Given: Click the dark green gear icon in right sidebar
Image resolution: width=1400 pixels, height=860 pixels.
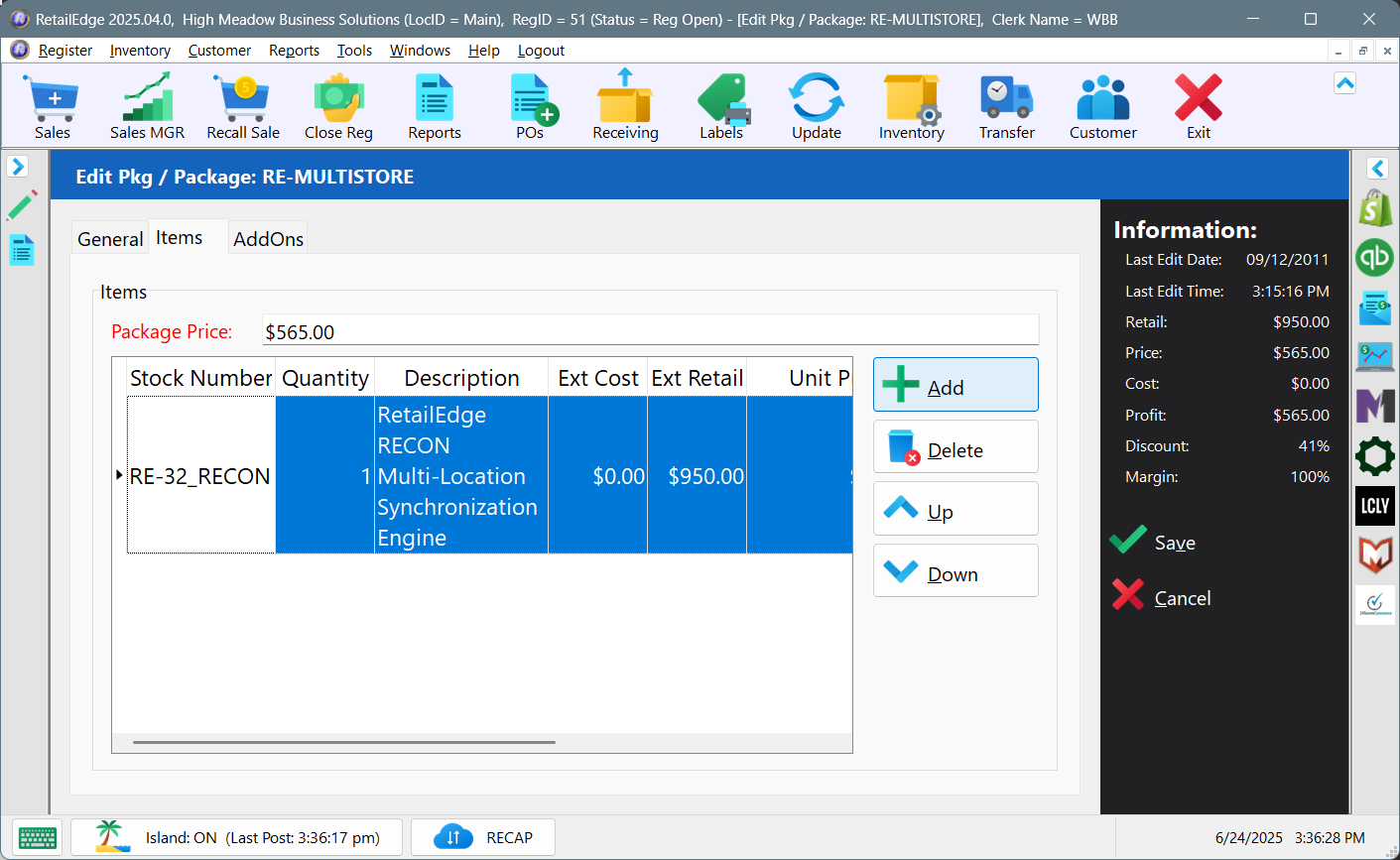Looking at the screenshot, I should (1375, 456).
